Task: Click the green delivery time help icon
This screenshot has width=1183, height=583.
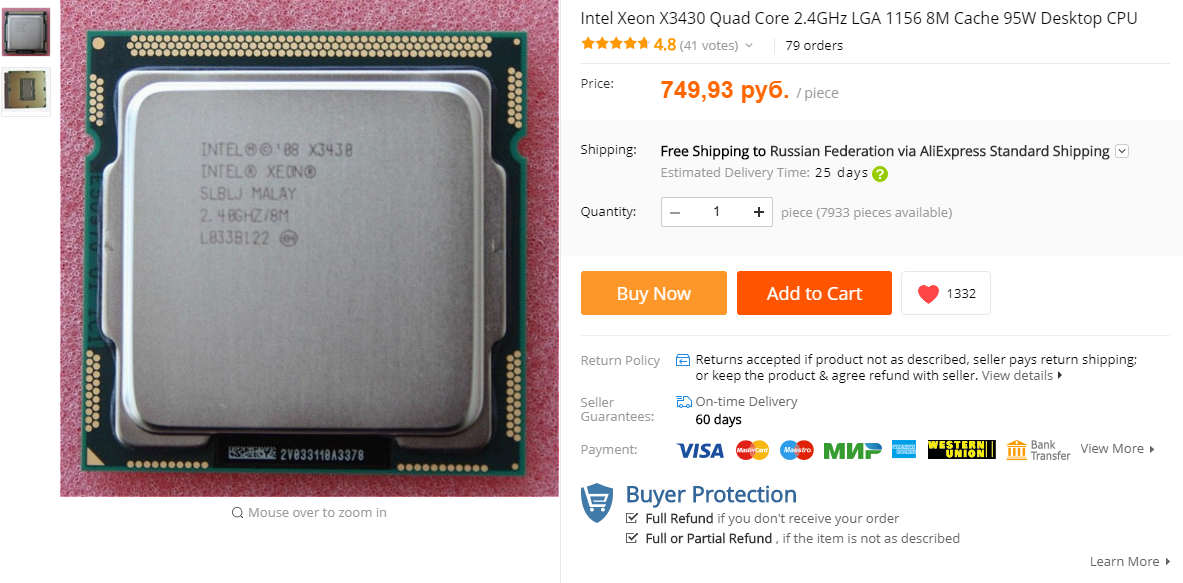Action: [880, 173]
